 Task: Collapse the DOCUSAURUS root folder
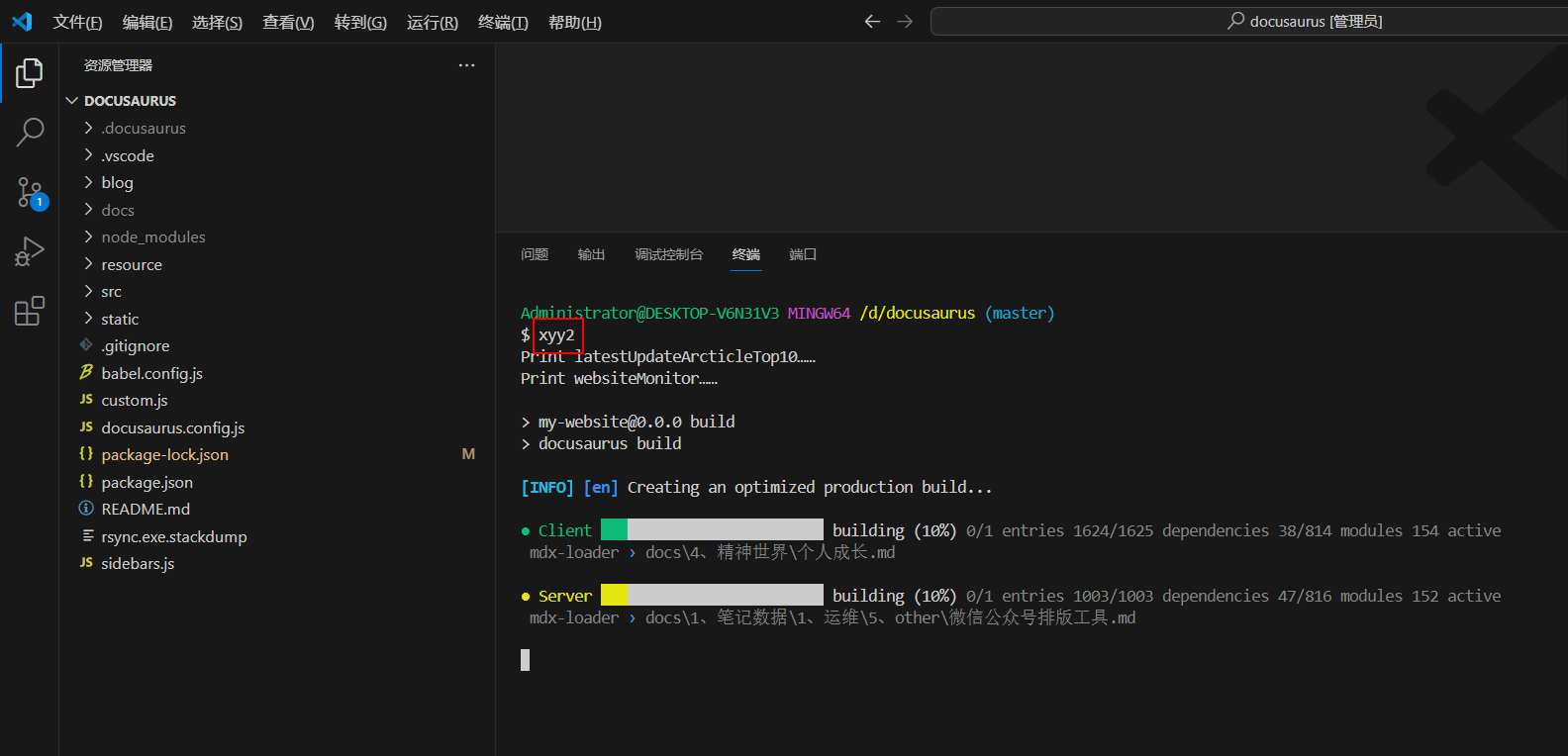point(71,101)
